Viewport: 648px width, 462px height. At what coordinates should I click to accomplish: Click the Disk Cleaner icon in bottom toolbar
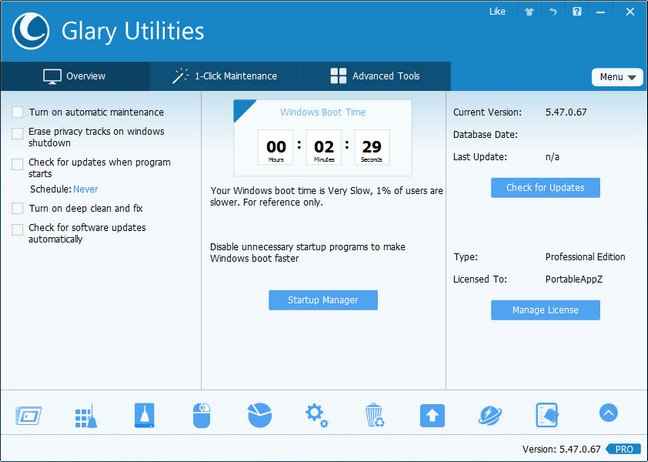[144, 415]
